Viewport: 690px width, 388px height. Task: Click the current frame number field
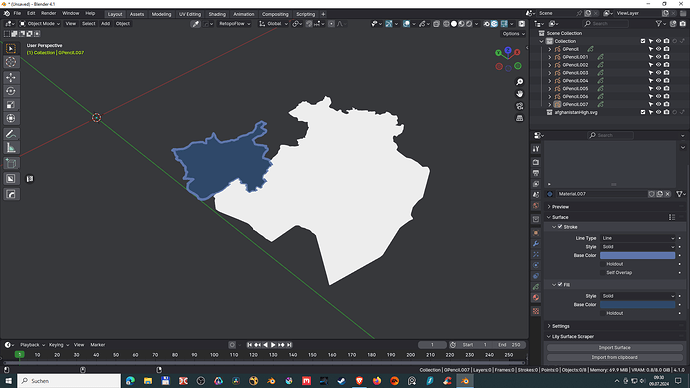[x=432, y=345]
